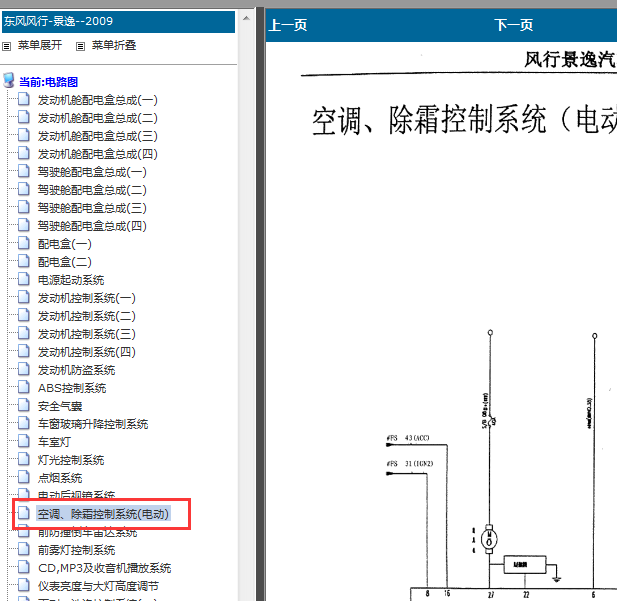Click page icon beside 空调、除霜控制系统(电动)
The image size is (617, 601).
pos(24,513)
